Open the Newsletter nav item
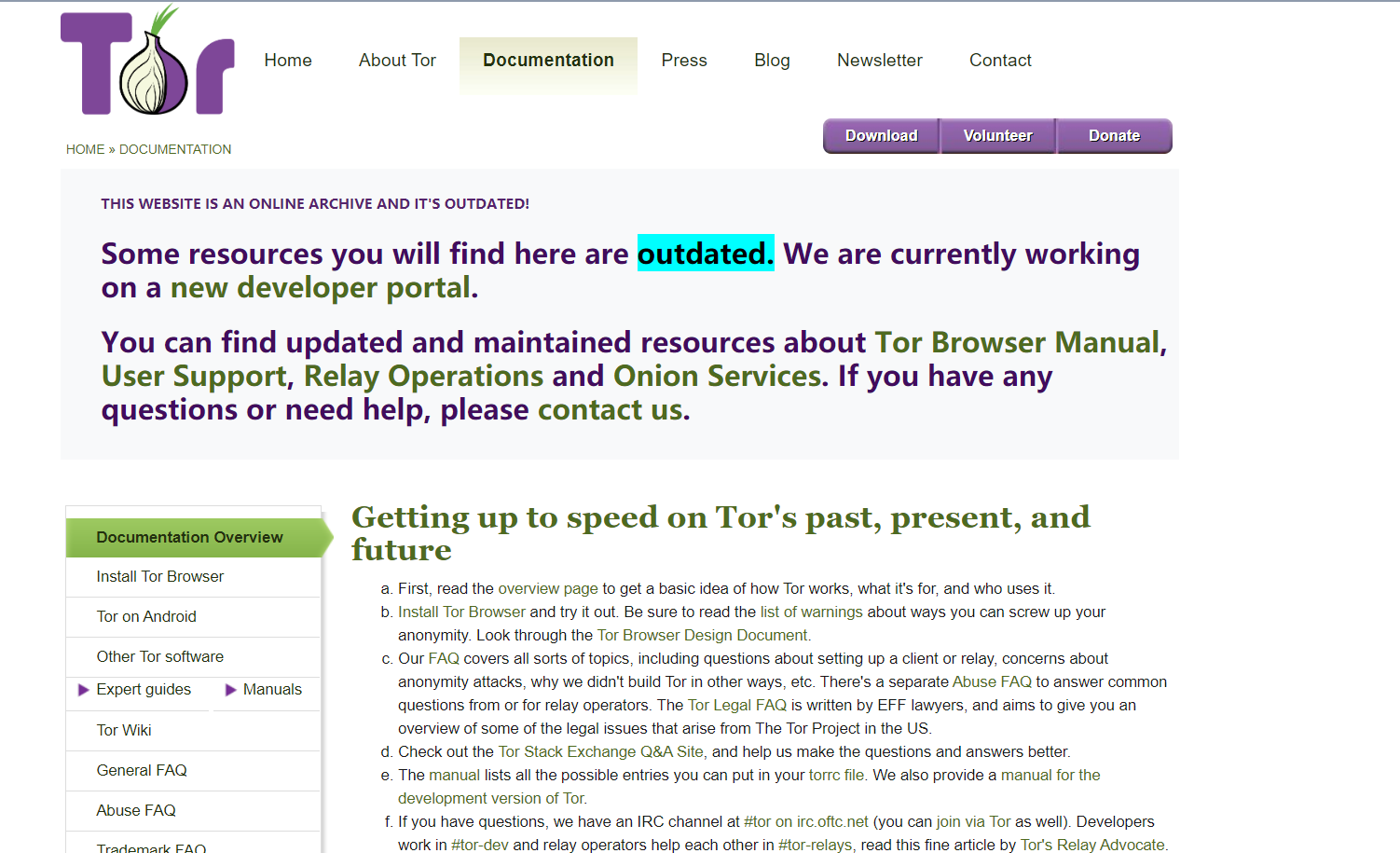Image resolution: width=1400 pixels, height=853 pixels. point(880,61)
